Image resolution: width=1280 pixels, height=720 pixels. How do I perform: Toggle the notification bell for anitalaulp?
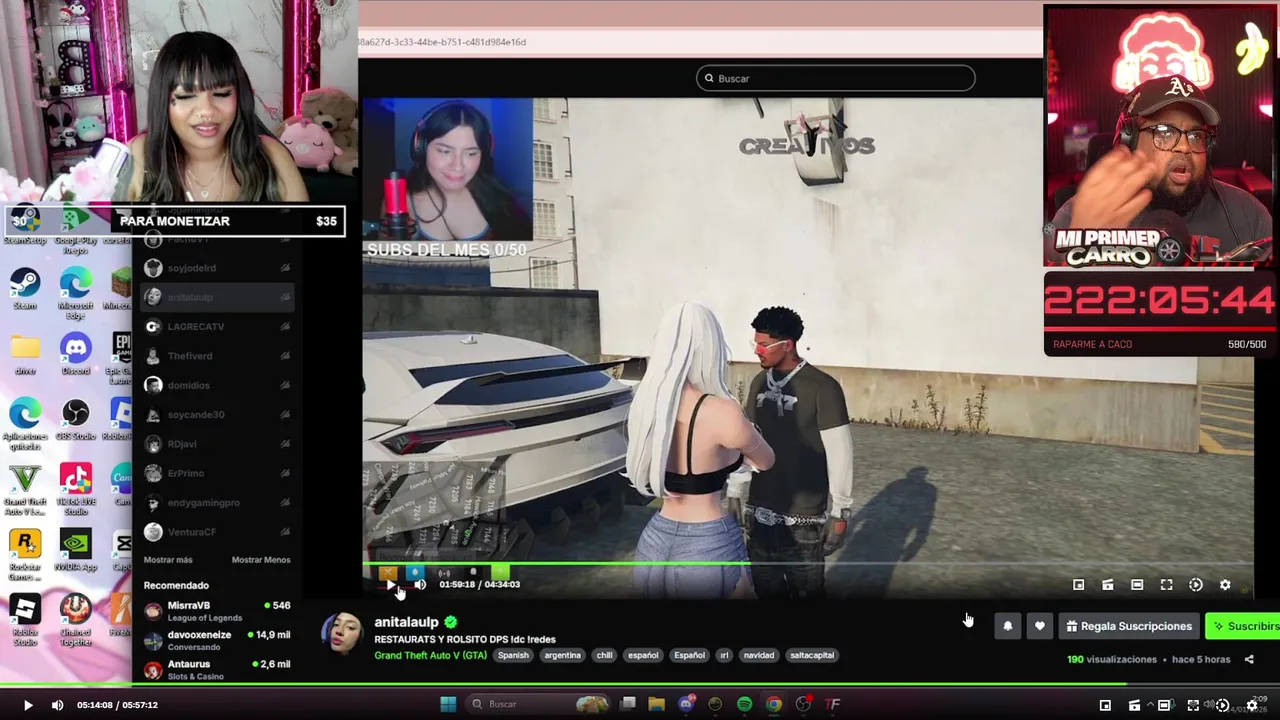pyautogui.click(x=1007, y=626)
